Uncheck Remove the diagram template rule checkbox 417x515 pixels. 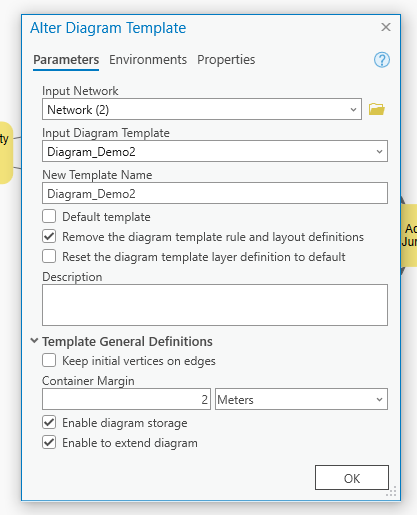(x=49, y=236)
